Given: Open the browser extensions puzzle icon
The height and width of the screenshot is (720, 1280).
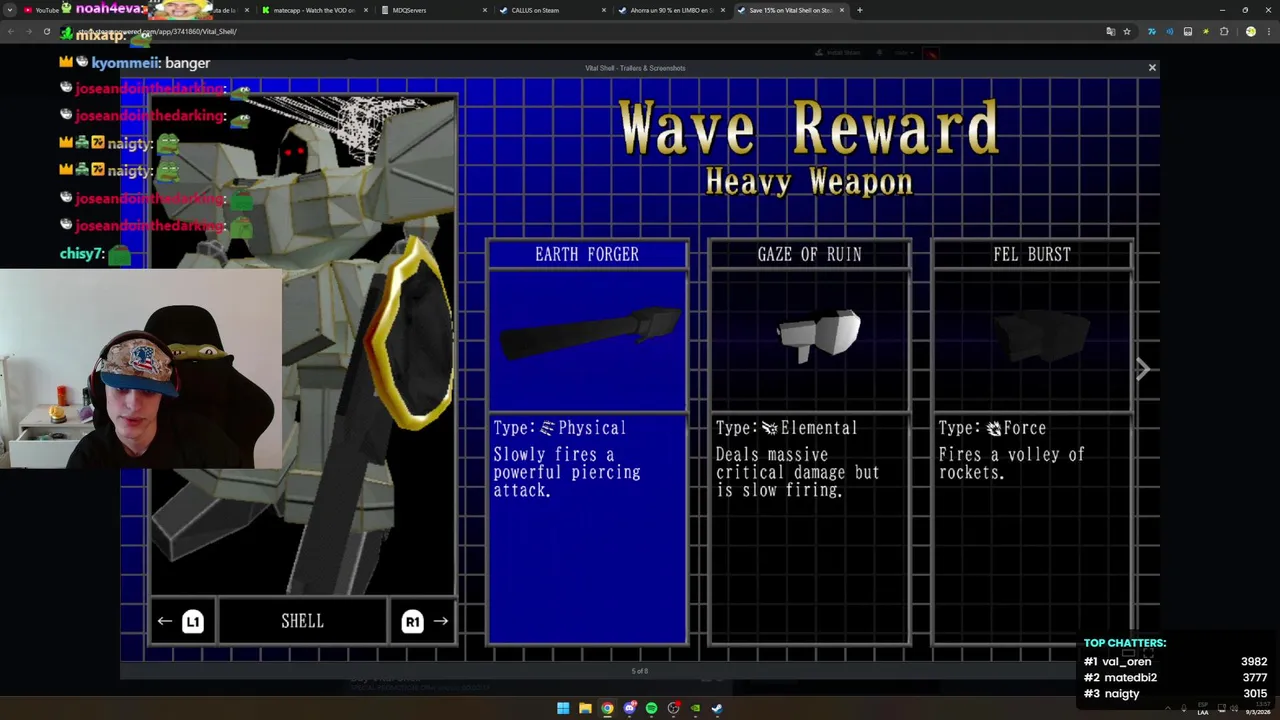Looking at the screenshot, I should [x=1224, y=31].
